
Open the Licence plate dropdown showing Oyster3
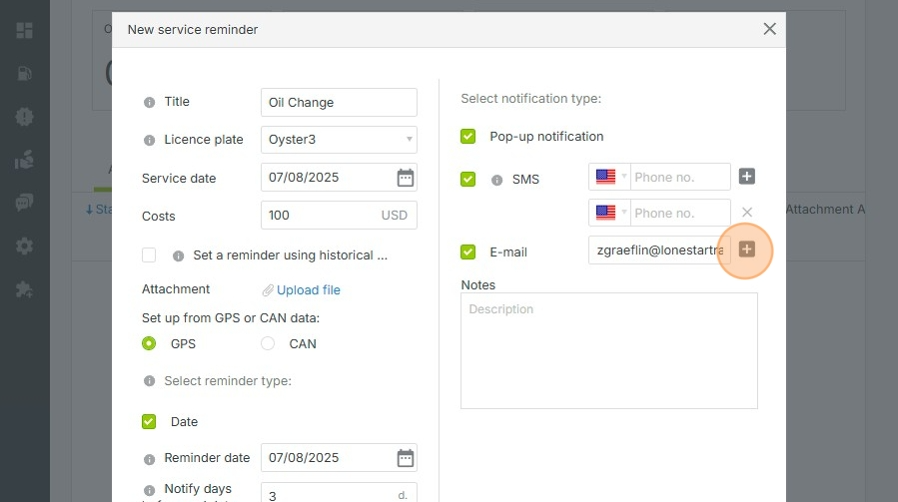pyautogui.click(x=339, y=140)
